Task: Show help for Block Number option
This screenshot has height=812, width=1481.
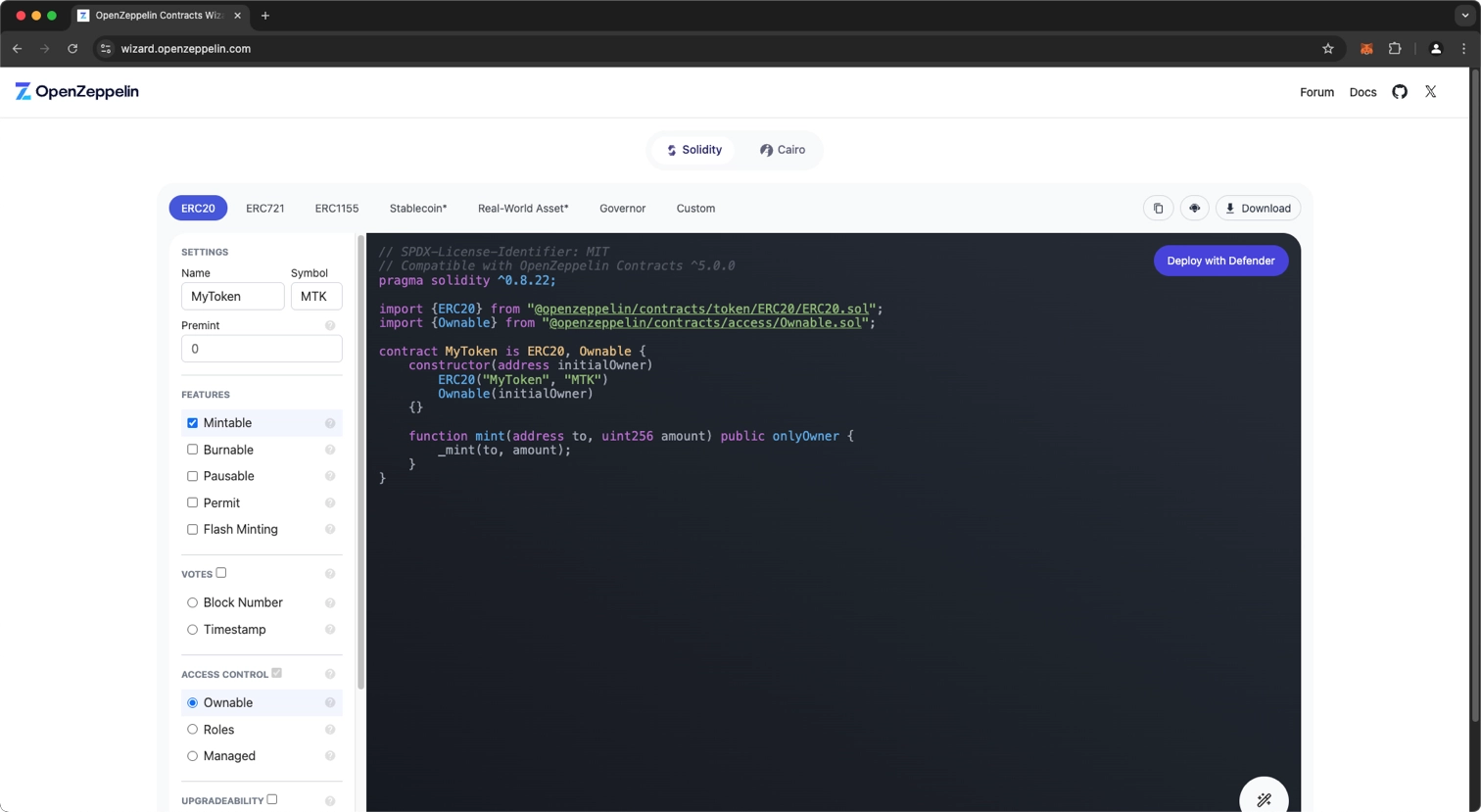Action: 330,602
